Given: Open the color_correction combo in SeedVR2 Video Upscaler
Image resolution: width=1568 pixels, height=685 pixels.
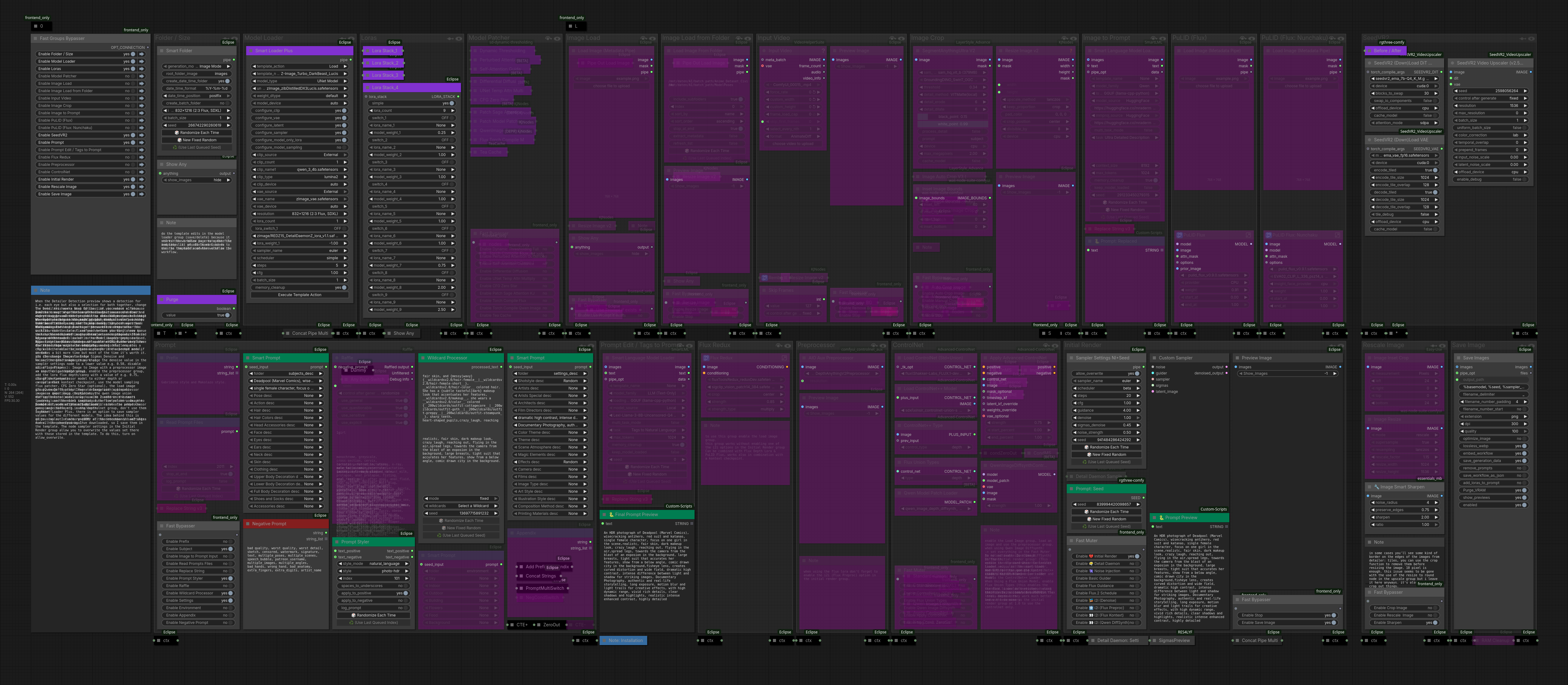Looking at the screenshot, I should point(1490,135).
